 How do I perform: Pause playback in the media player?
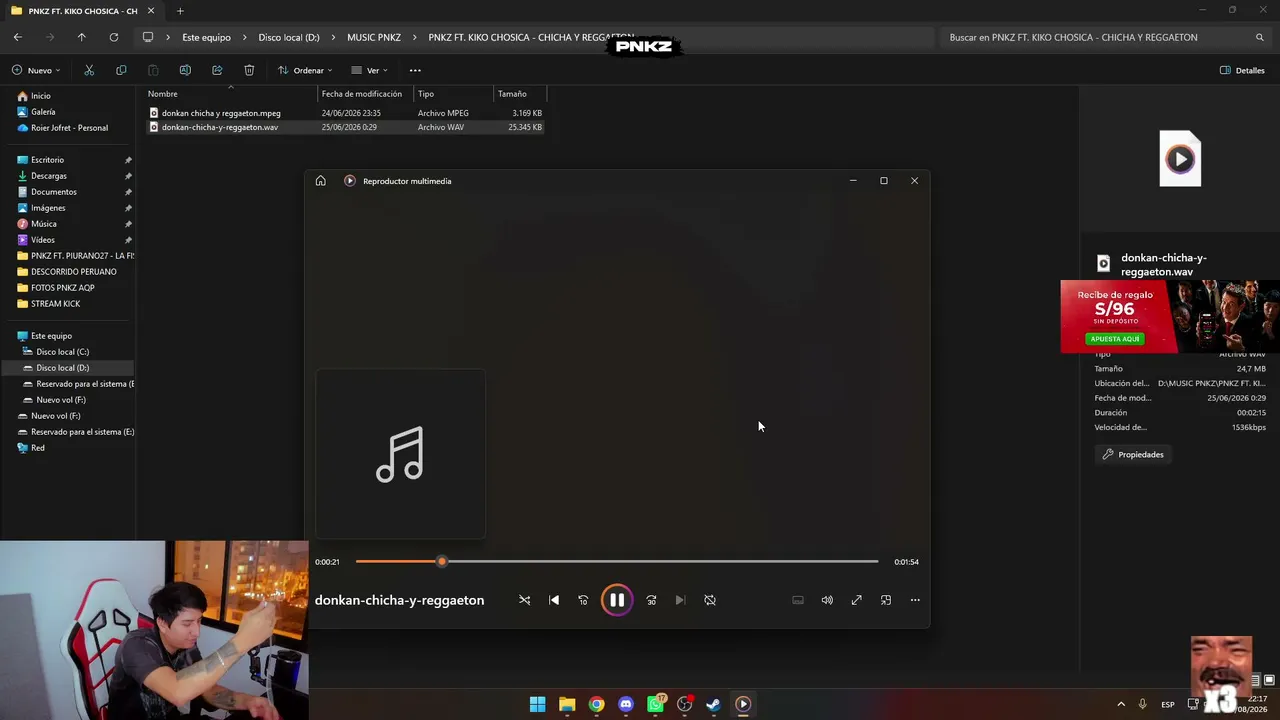pyautogui.click(x=617, y=600)
